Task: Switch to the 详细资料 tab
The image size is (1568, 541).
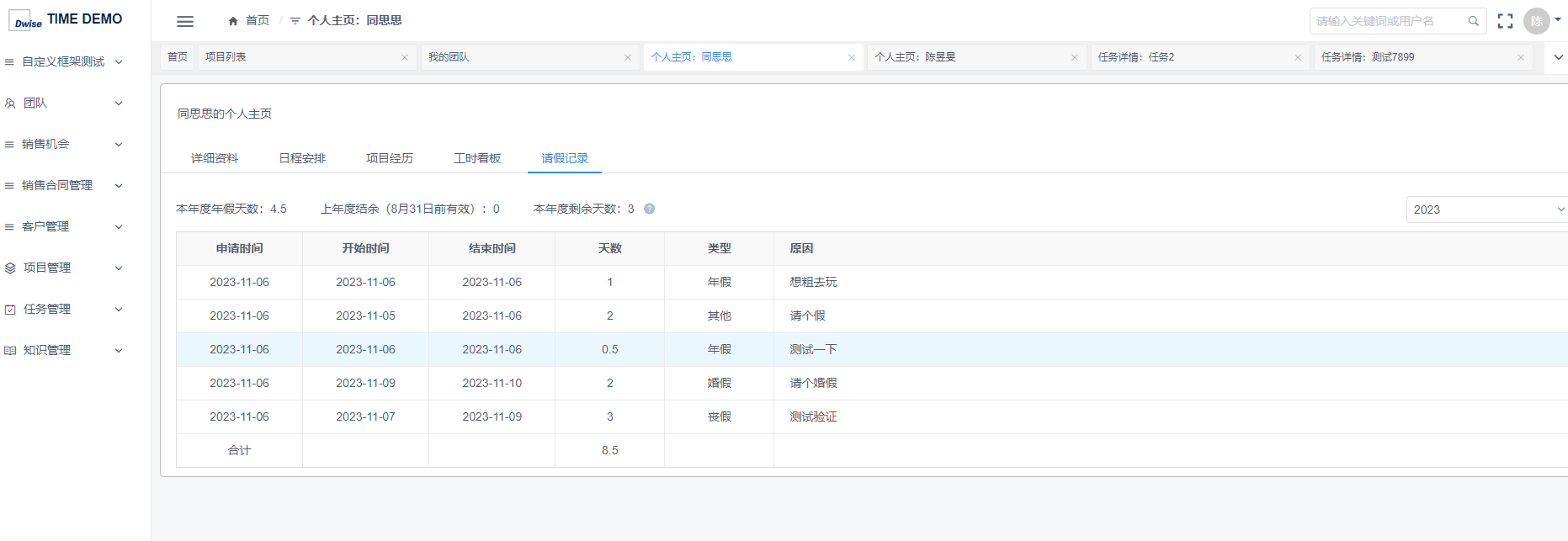Action: 215,158
